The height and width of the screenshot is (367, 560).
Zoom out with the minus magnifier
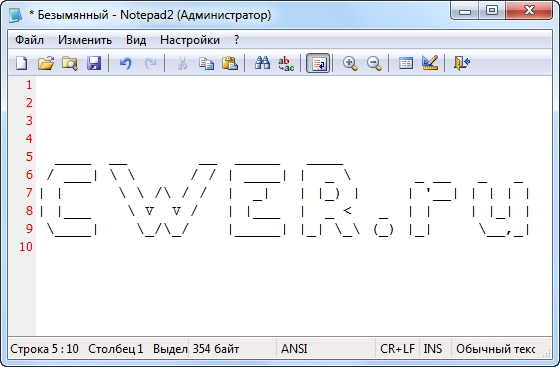(x=374, y=63)
